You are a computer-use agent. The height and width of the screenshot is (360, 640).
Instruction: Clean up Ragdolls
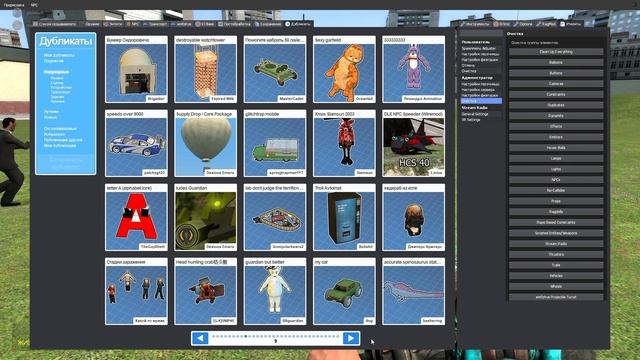point(556,212)
